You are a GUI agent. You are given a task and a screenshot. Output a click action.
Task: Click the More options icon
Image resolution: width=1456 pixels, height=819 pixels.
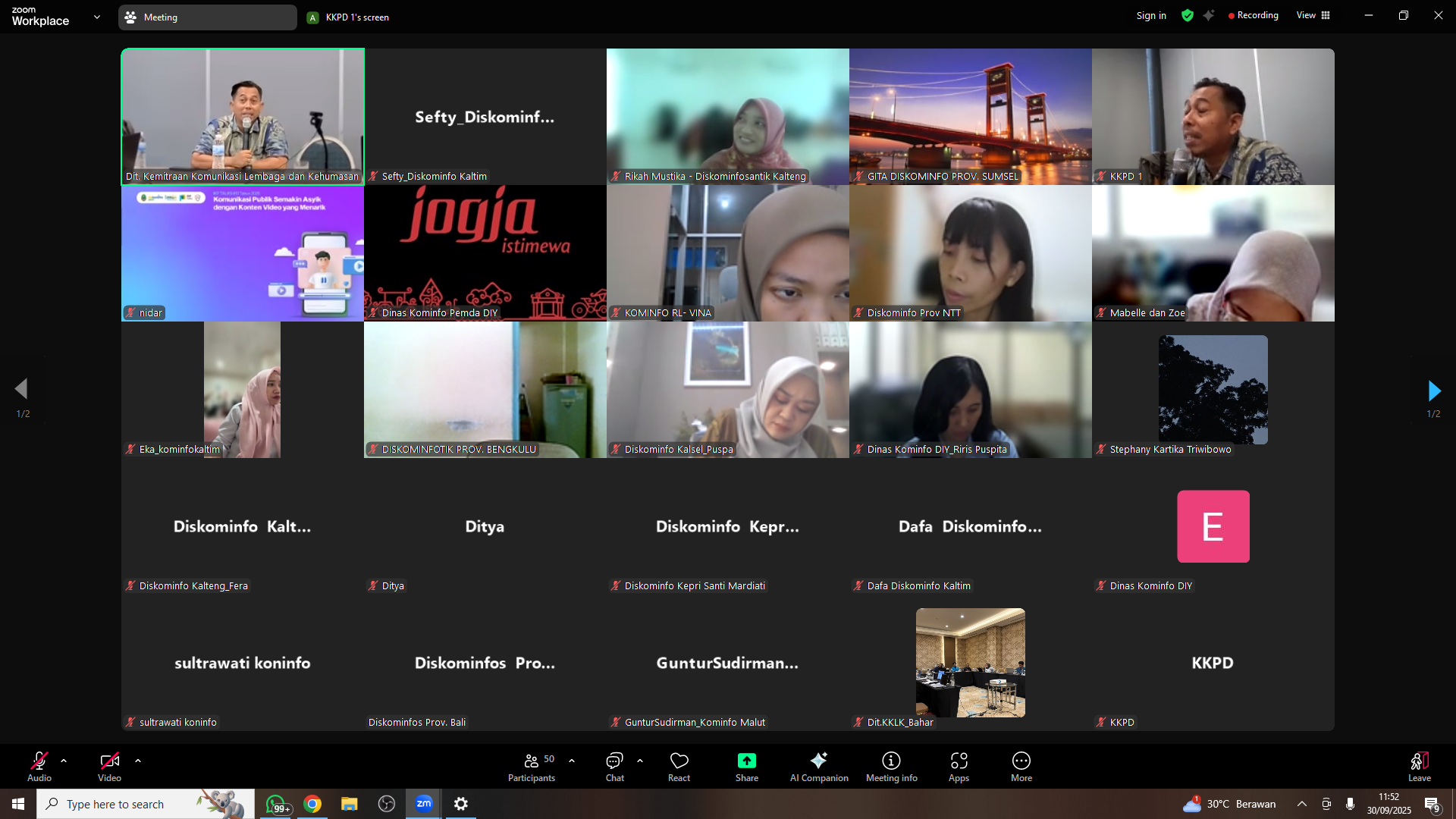coord(1021,761)
